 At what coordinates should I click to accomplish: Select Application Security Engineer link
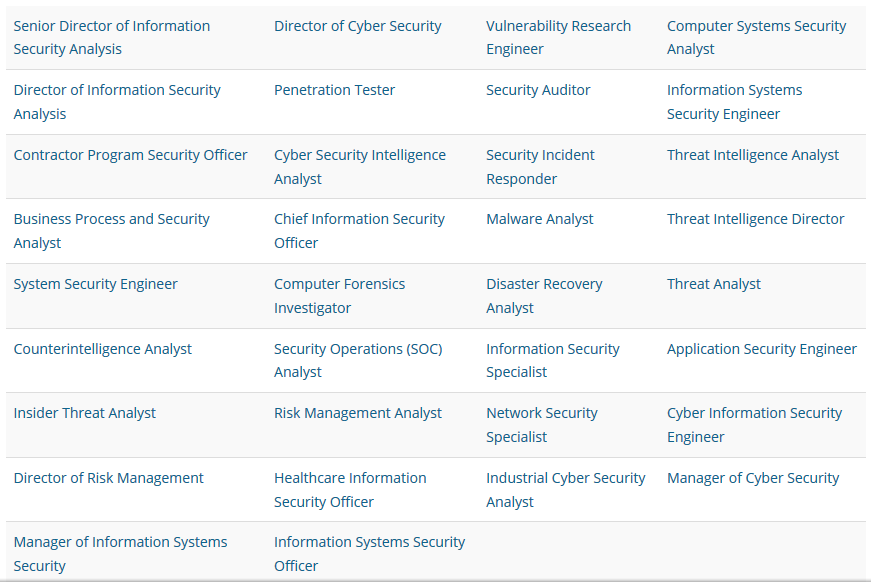[x=762, y=349]
